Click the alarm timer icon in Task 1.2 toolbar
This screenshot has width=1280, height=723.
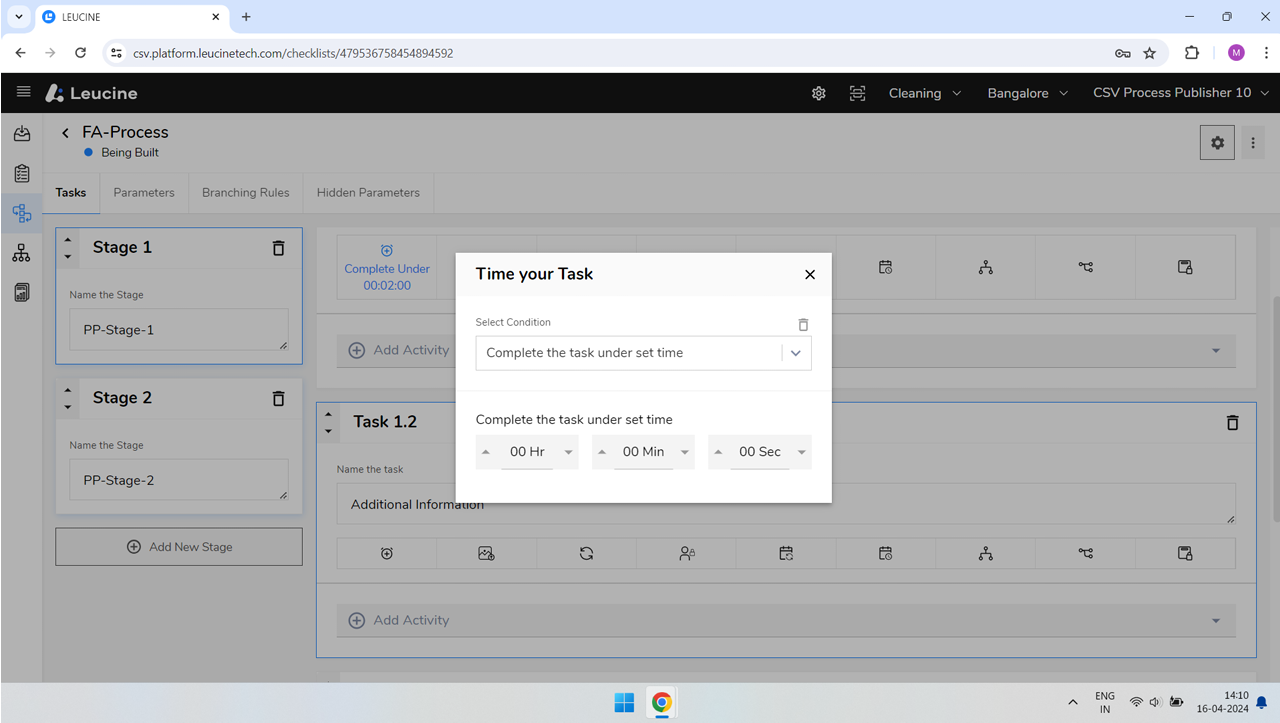point(387,553)
